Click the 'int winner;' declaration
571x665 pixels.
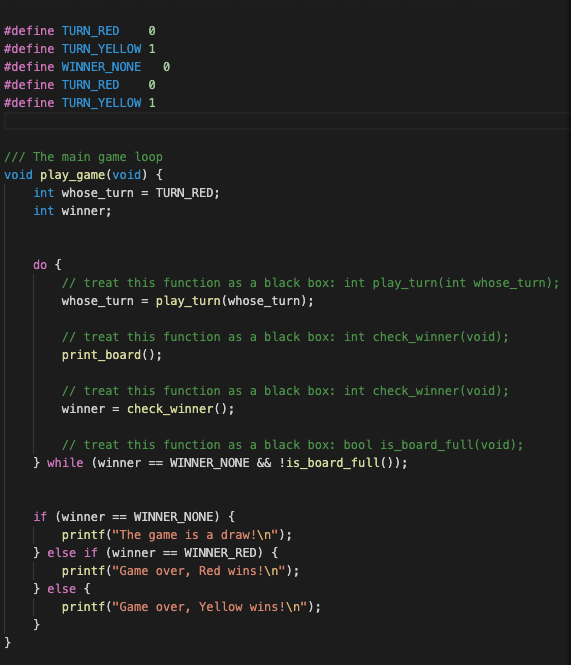[x=73, y=211]
